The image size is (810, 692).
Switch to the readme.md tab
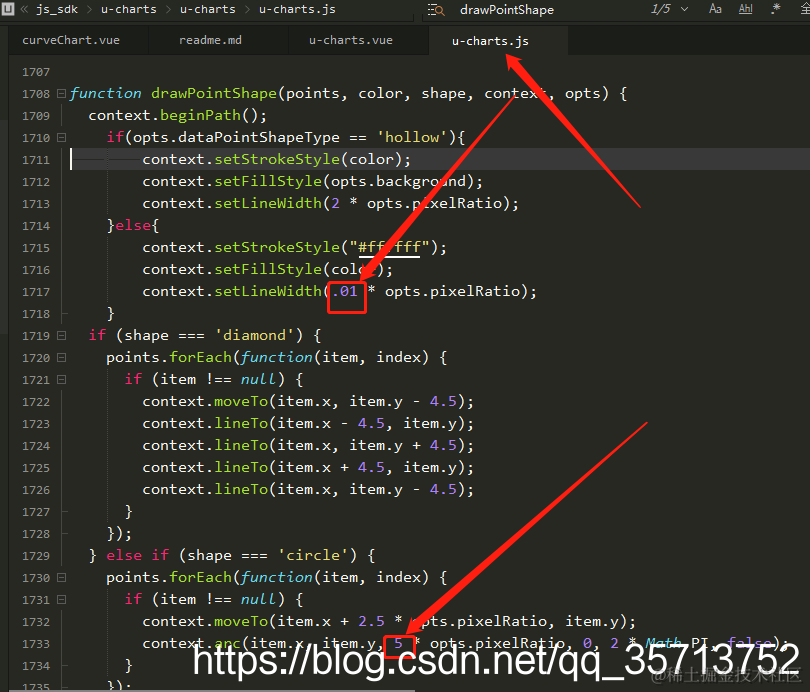[219, 40]
